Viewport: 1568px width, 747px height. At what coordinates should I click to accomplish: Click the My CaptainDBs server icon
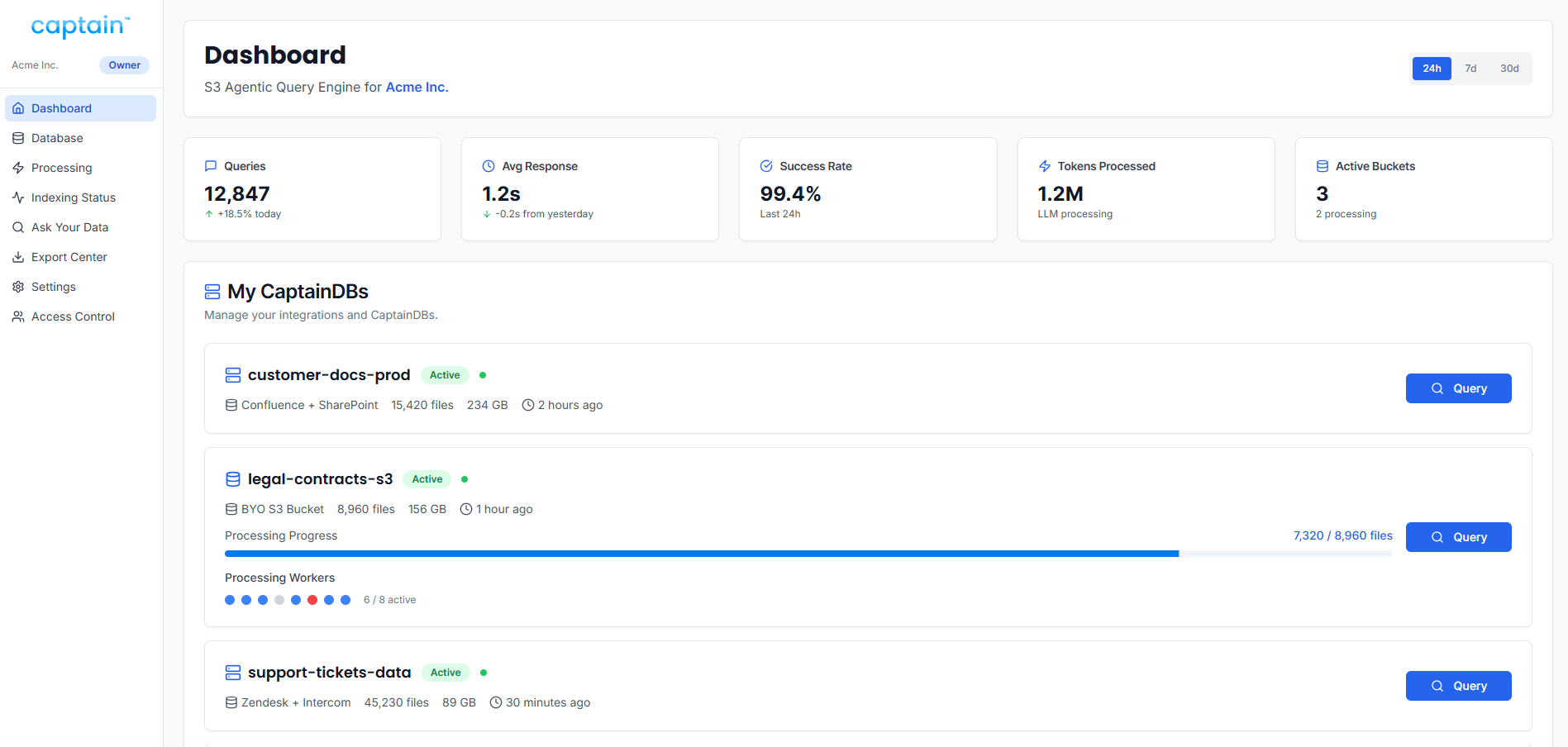[x=212, y=292]
